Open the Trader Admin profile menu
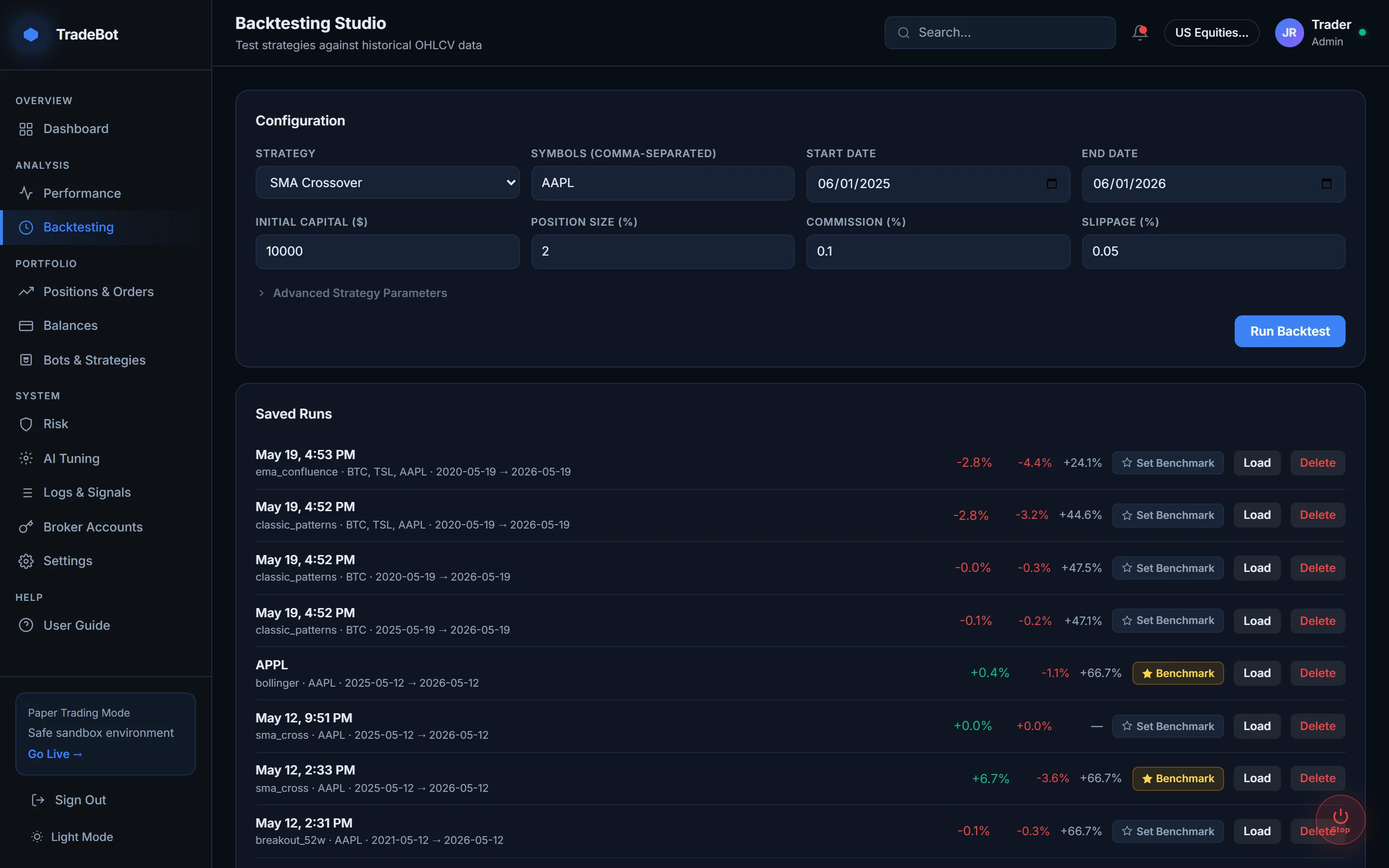Image resolution: width=1389 pixels, height=868 pixels. click(1320, 33)
